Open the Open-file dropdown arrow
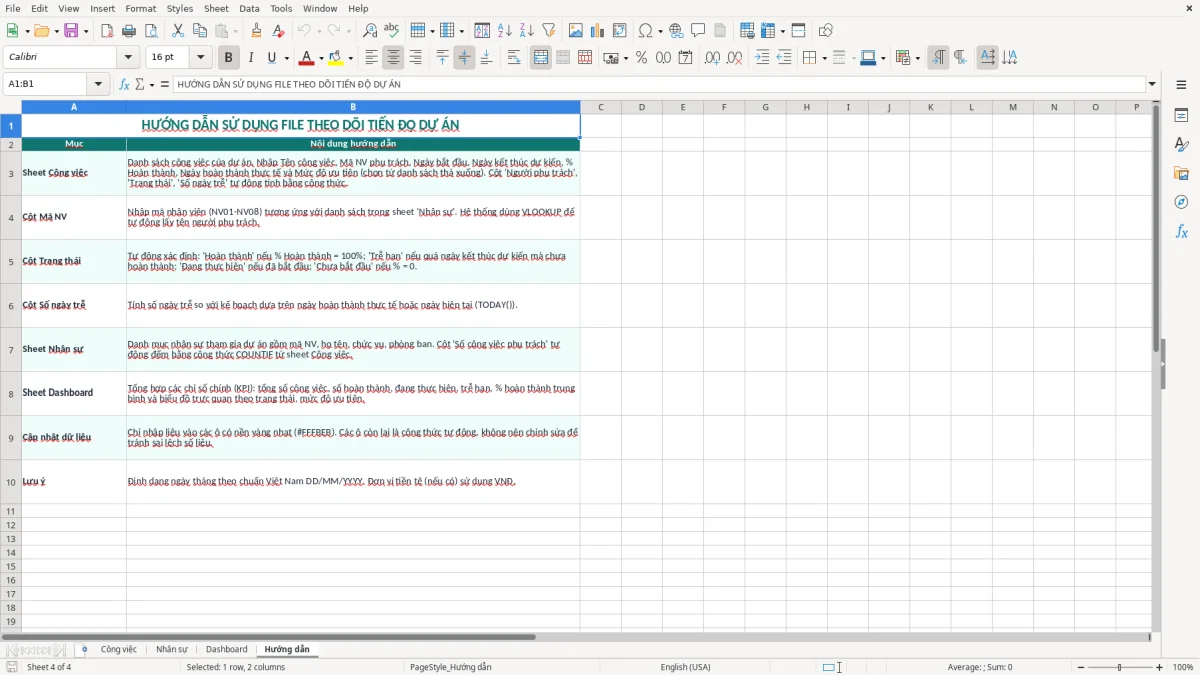Screen dimensions: 1200x675 (x=55, y=31)
